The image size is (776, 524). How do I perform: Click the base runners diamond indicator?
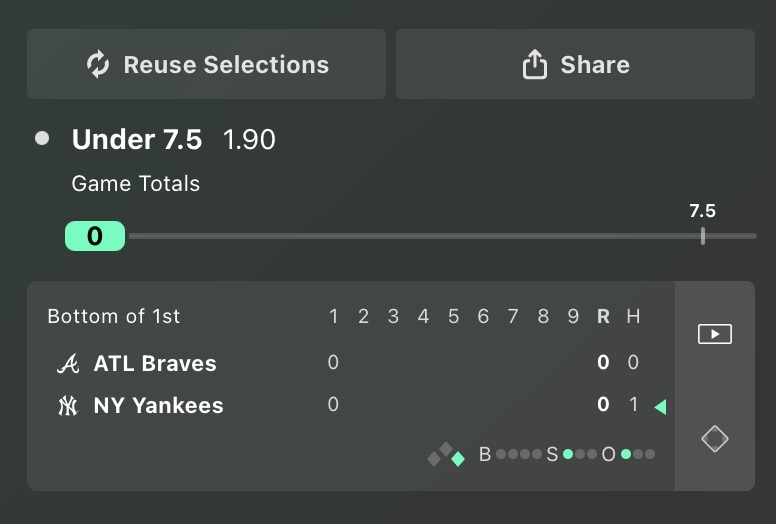tap(446, 454)
